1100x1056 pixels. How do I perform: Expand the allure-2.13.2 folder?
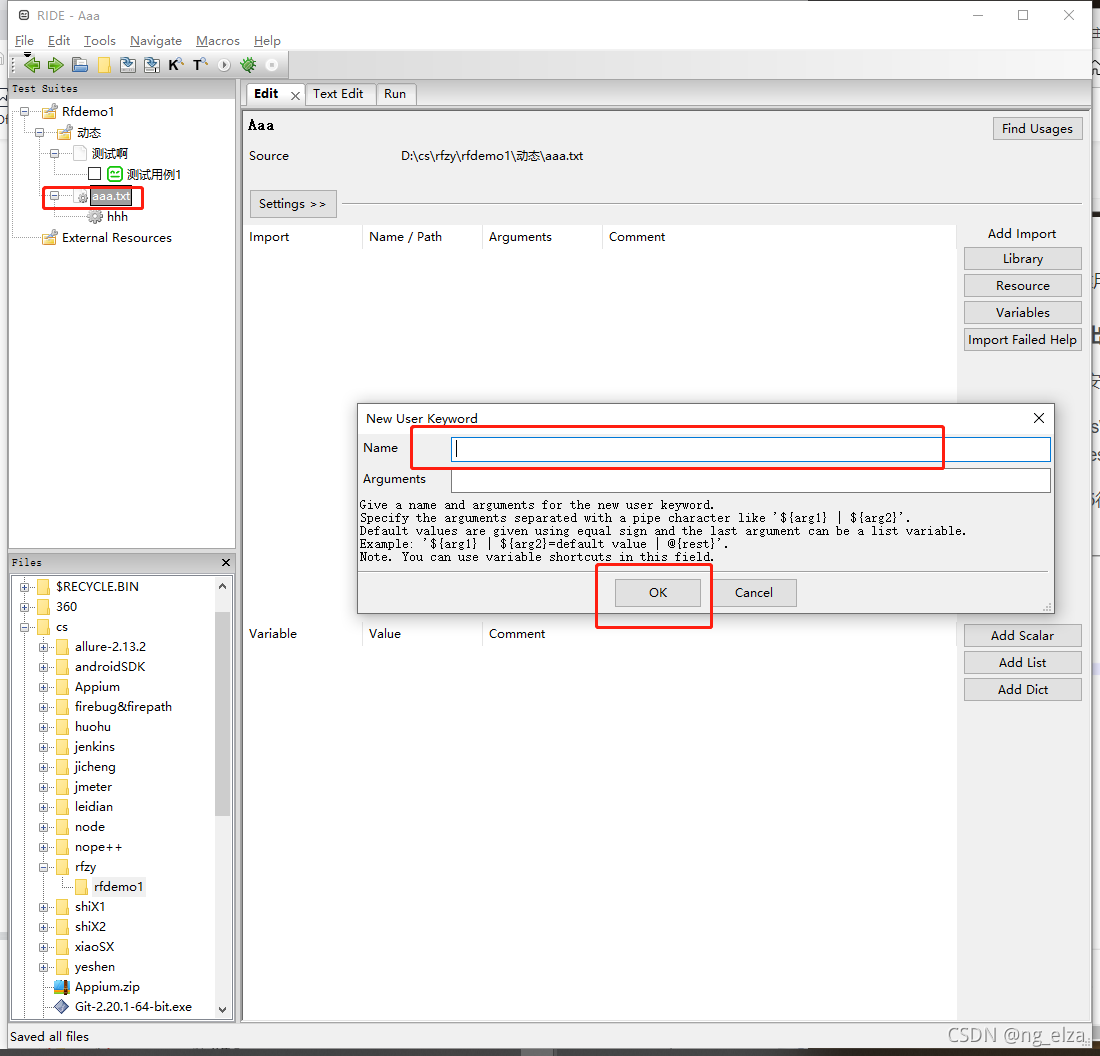43,647
